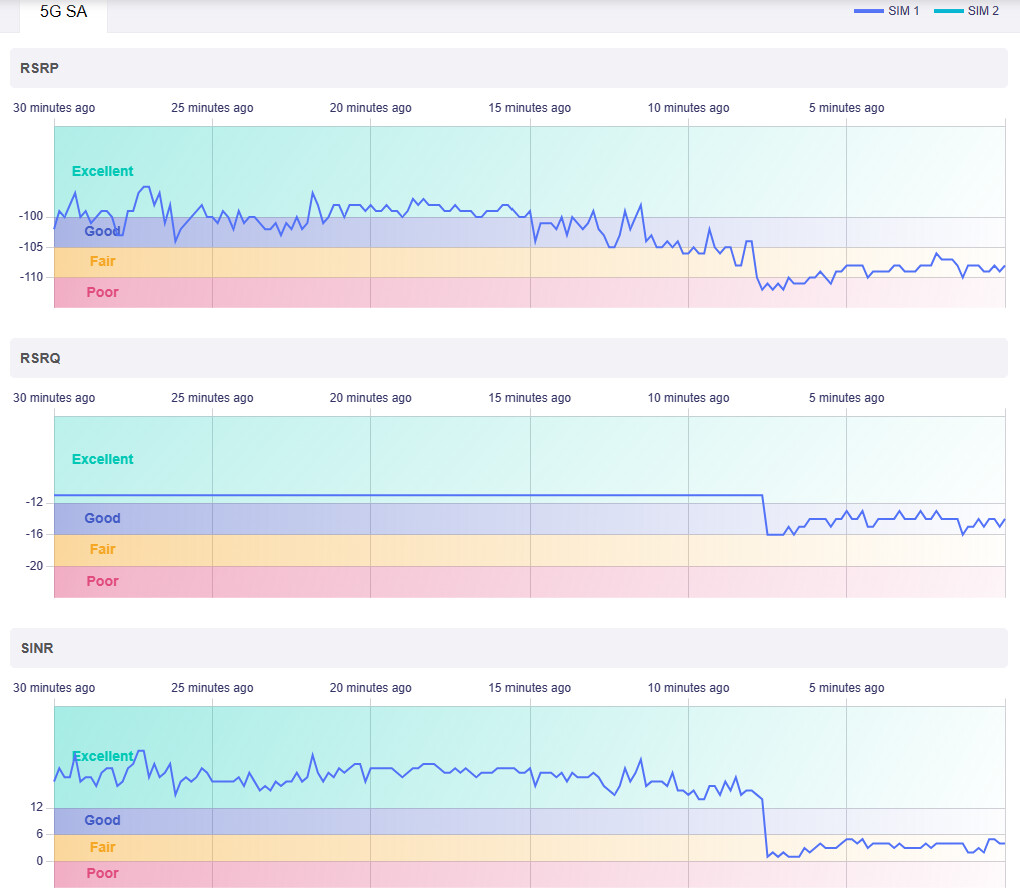Click "30 minutes ago" marker above RSRQ chart
The image size is (1020, 888).
click(54, 398)
